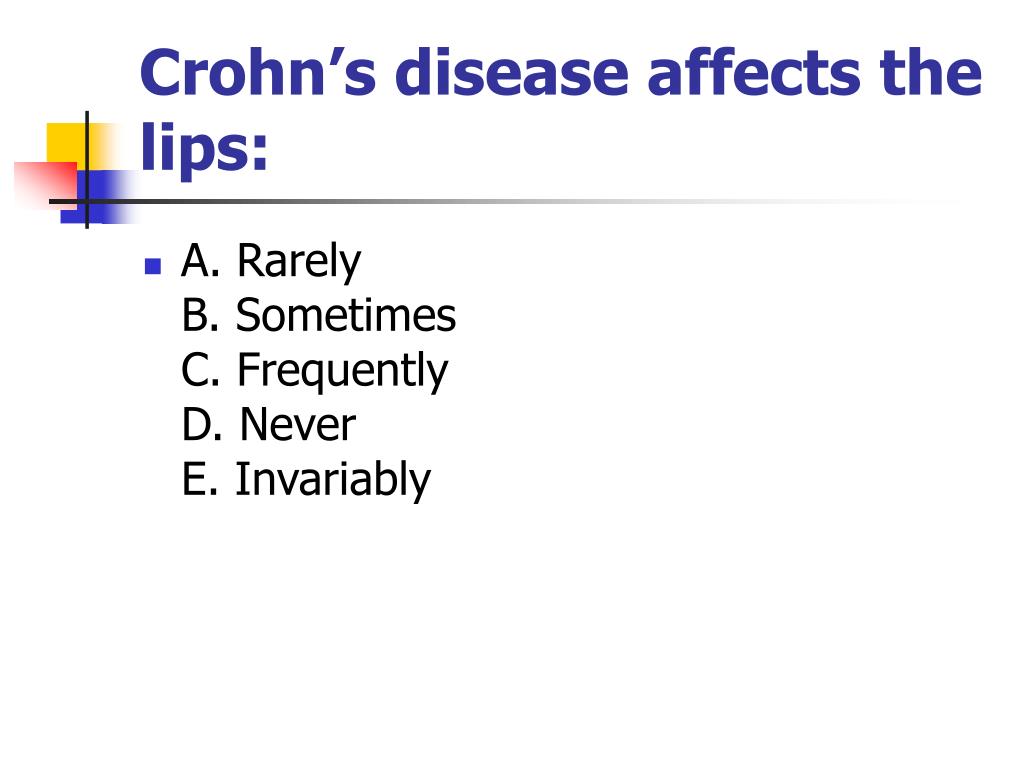Click the word the ending the title's first line
Image resolution: width=1024 pixels, height=768 pixels.
[x=930, y=72]
